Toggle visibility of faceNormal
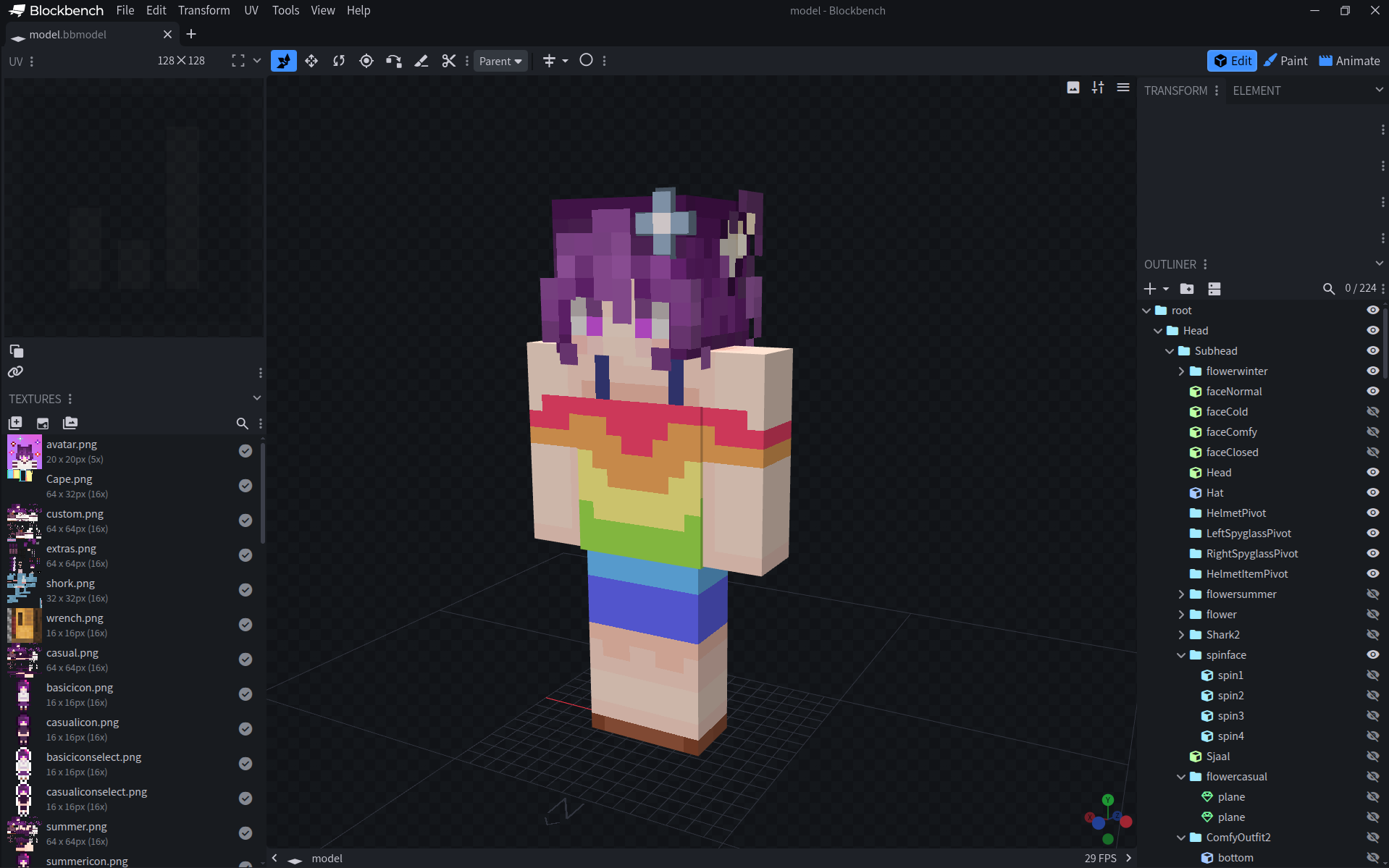 [x=1372, y=391]
